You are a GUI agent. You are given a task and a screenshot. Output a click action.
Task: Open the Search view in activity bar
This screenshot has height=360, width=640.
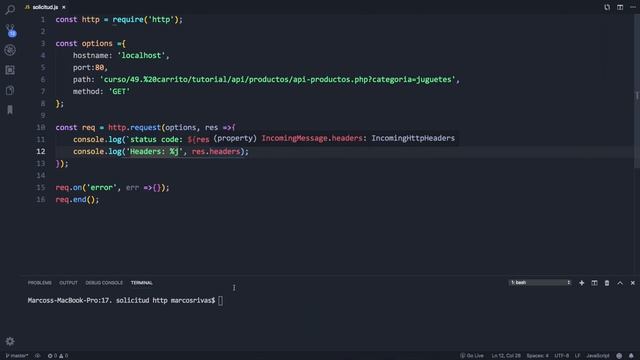point(10,10)
